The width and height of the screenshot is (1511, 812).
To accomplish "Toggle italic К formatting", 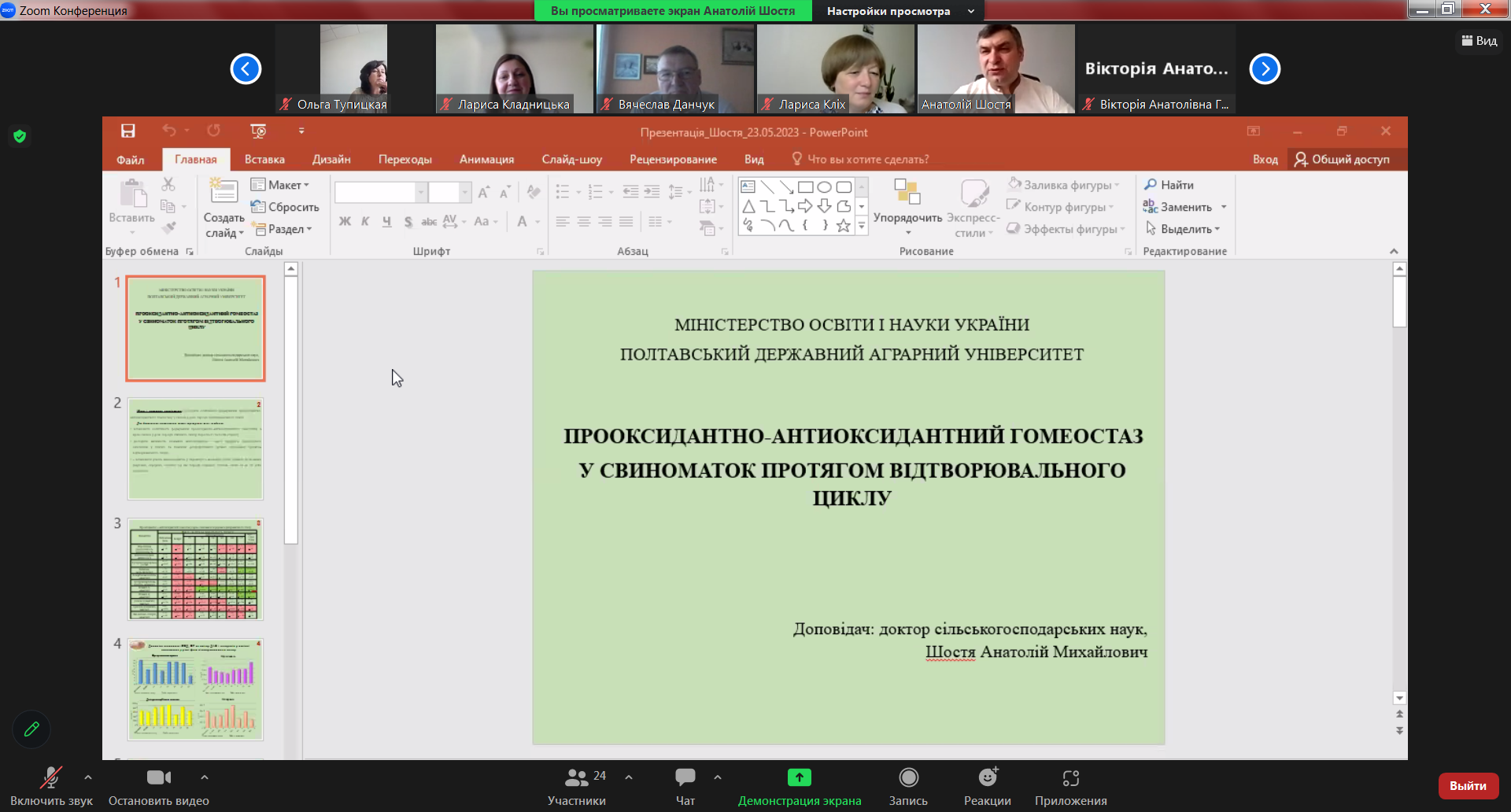I will pos(365,222).
